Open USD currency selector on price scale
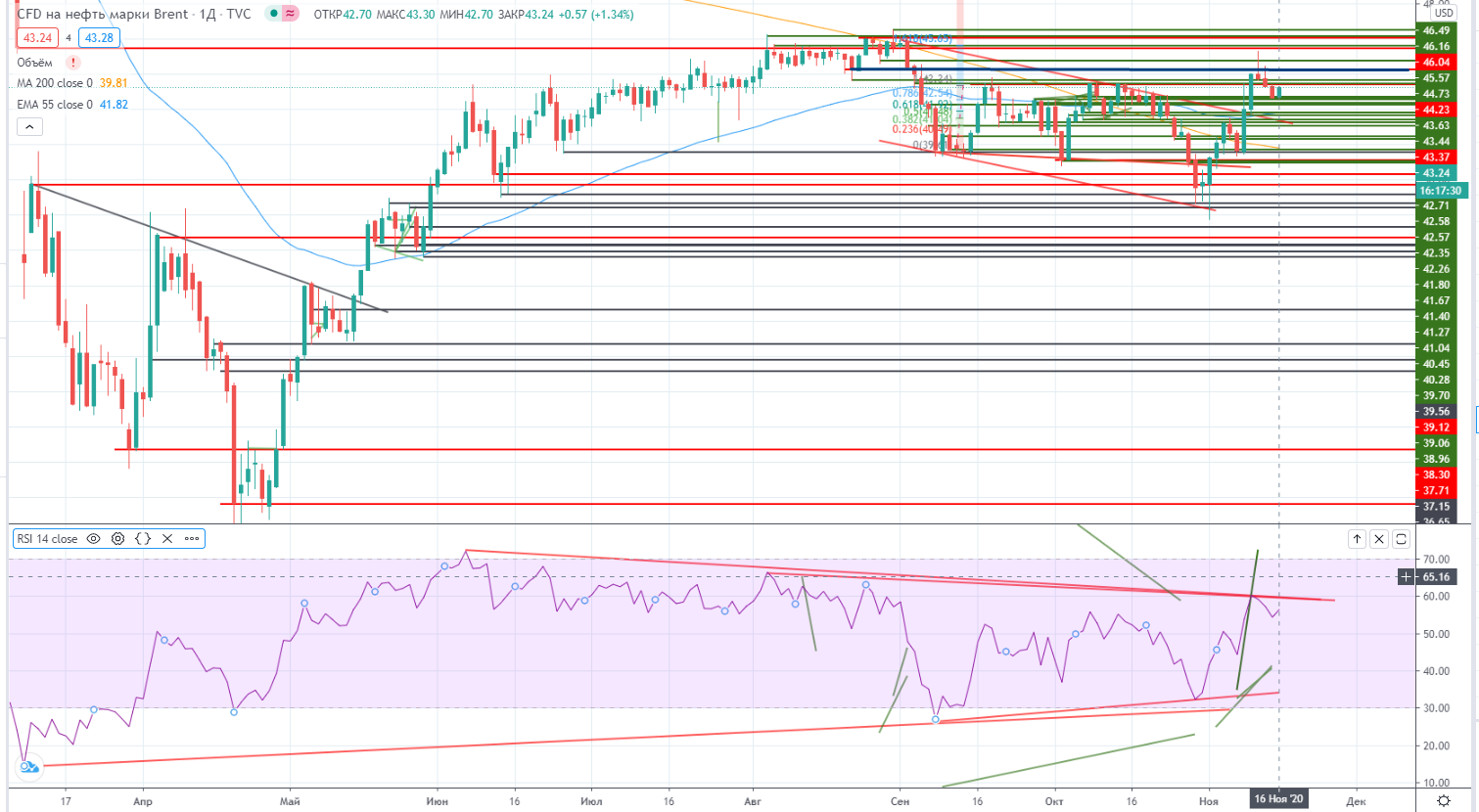Viewport: 1479px width, 812px height. tap(1444, 13)
